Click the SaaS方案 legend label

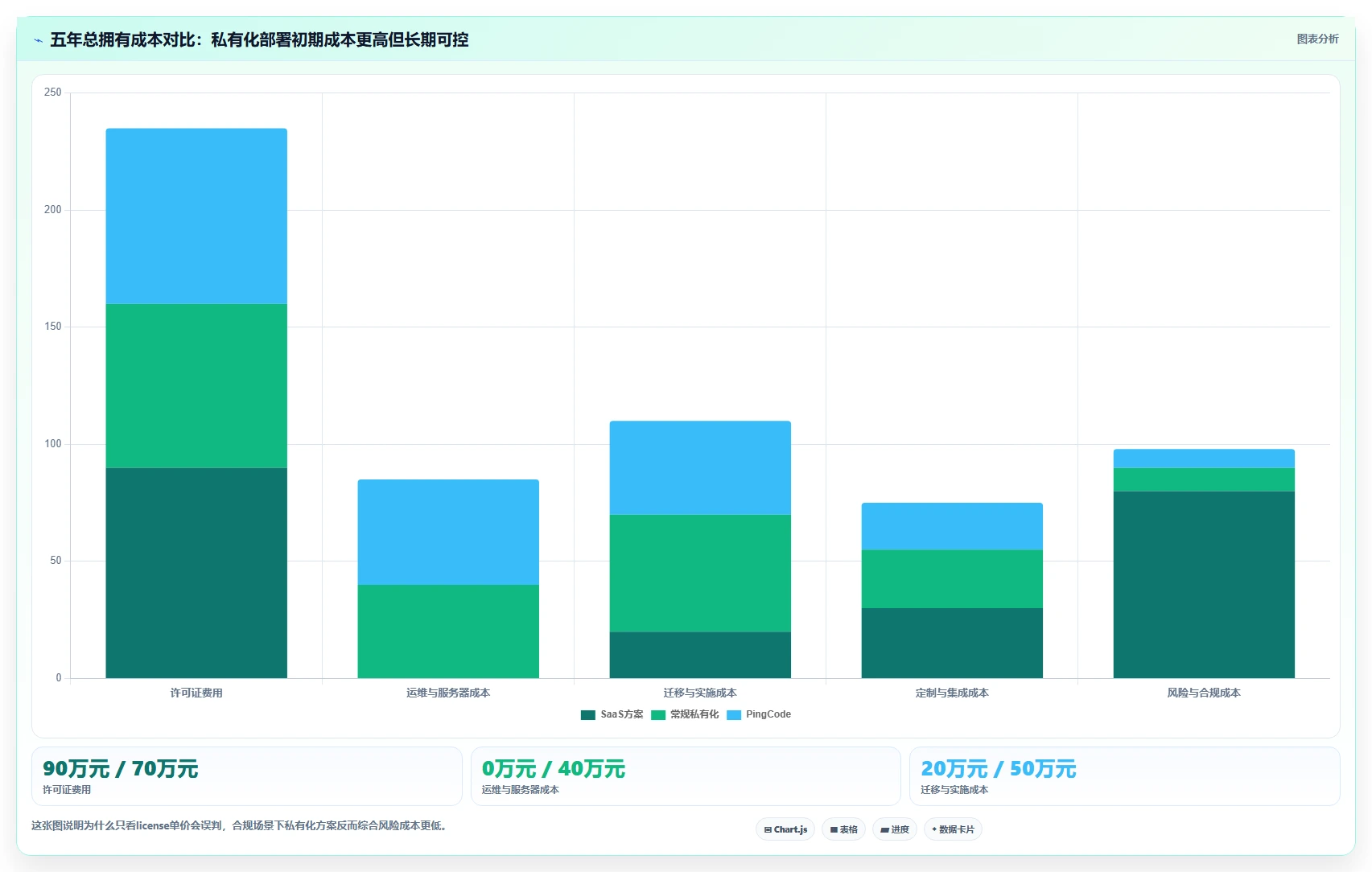(621, 714)
